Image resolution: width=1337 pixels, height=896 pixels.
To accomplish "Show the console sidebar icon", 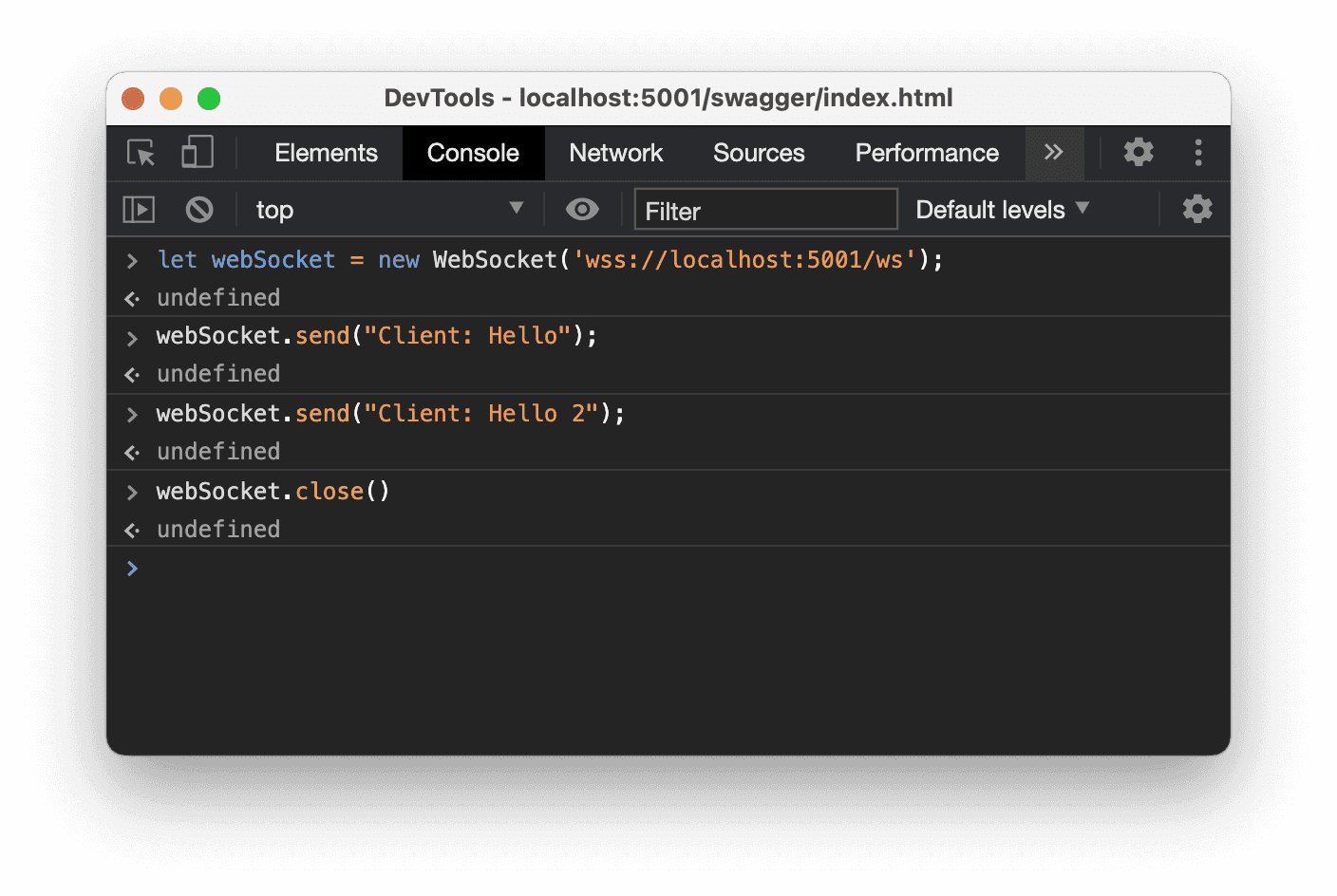I will (139, 210).
